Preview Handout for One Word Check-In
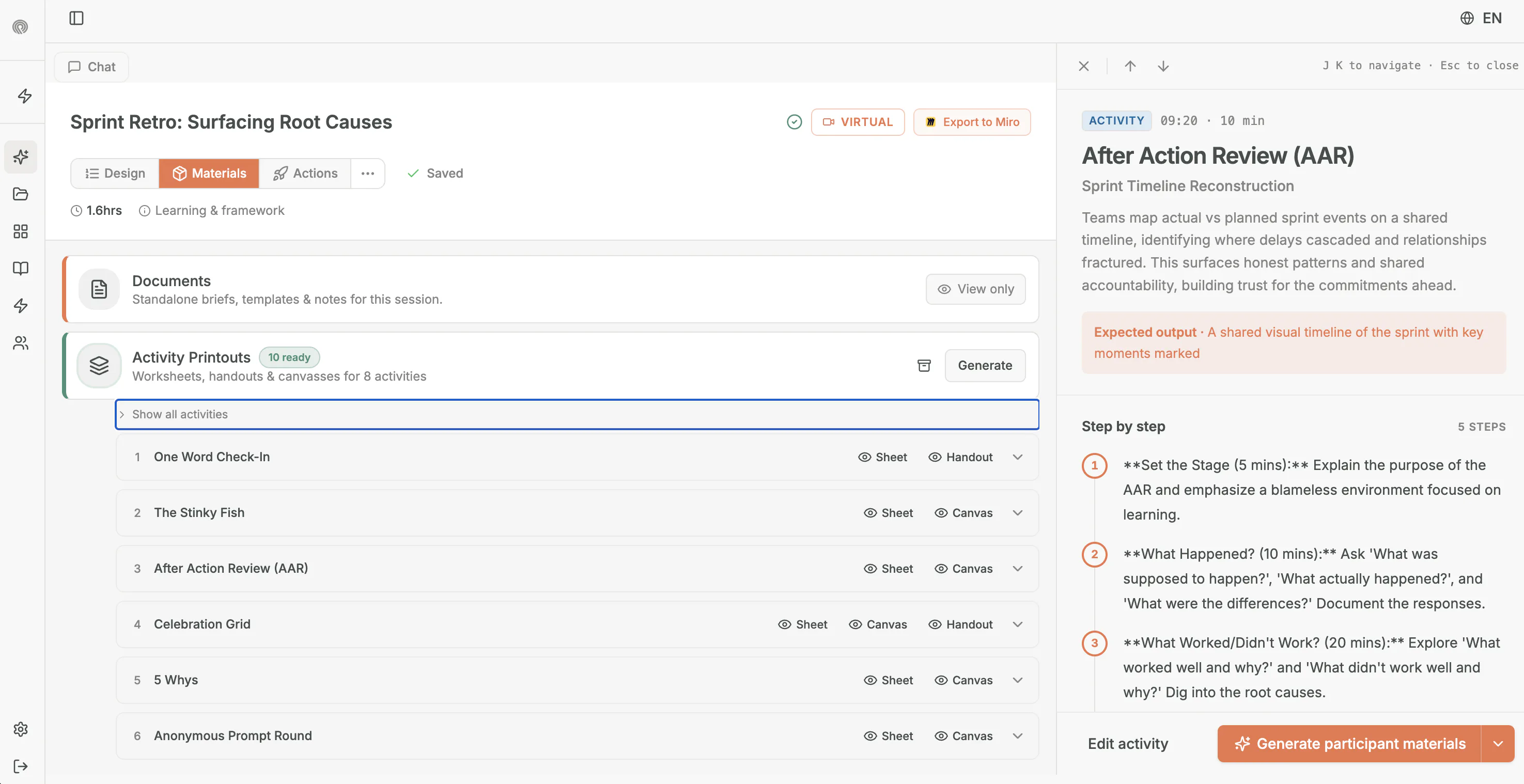The height and width of the screenshot is (784, 1524). (x=960, y=457)
